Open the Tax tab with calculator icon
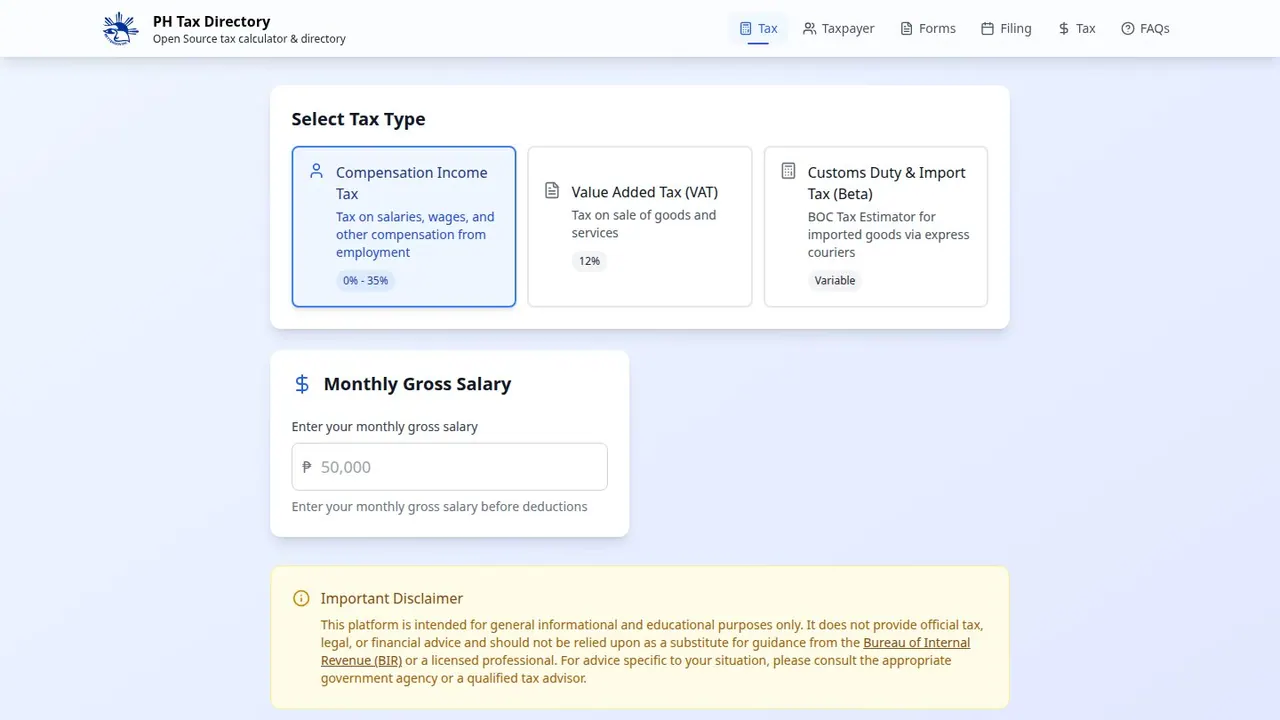1280x720 pixels. [758, 29]
